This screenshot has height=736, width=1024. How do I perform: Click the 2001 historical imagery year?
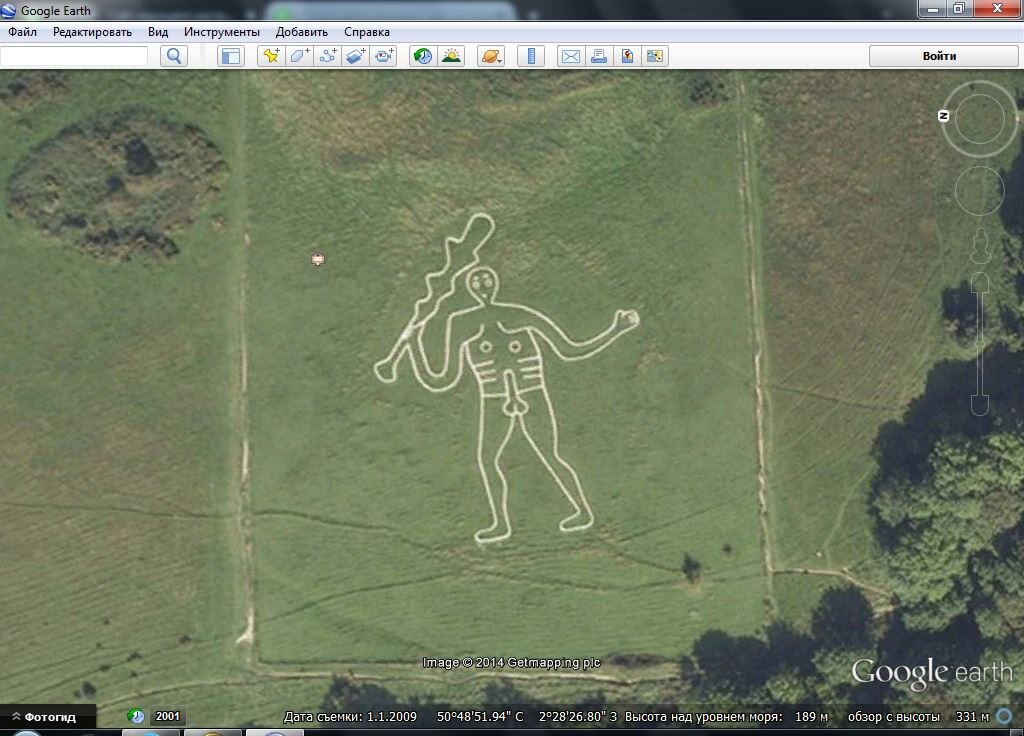(x=167, y=716)
